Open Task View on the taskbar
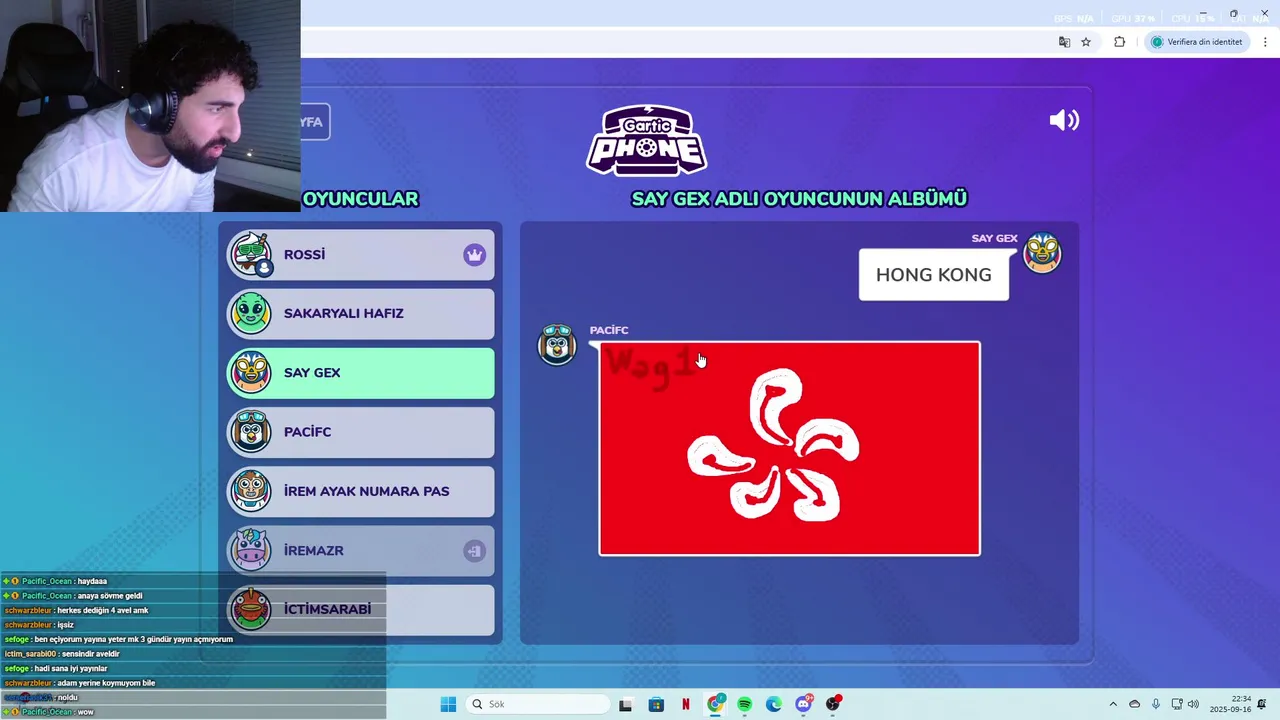 click(625, 704)
